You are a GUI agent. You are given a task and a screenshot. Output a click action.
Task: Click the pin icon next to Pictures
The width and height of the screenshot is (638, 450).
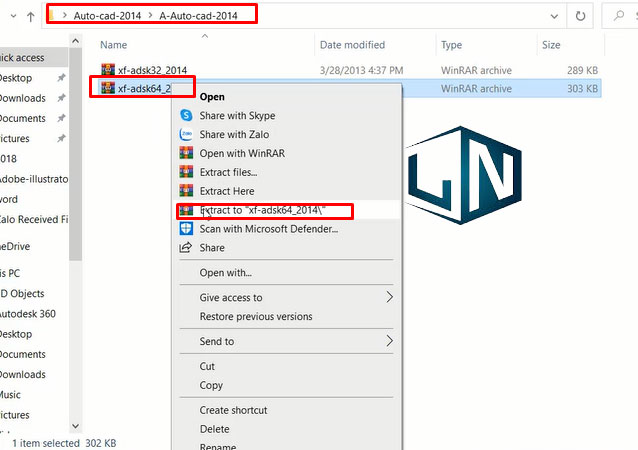[x=61, y=138]
